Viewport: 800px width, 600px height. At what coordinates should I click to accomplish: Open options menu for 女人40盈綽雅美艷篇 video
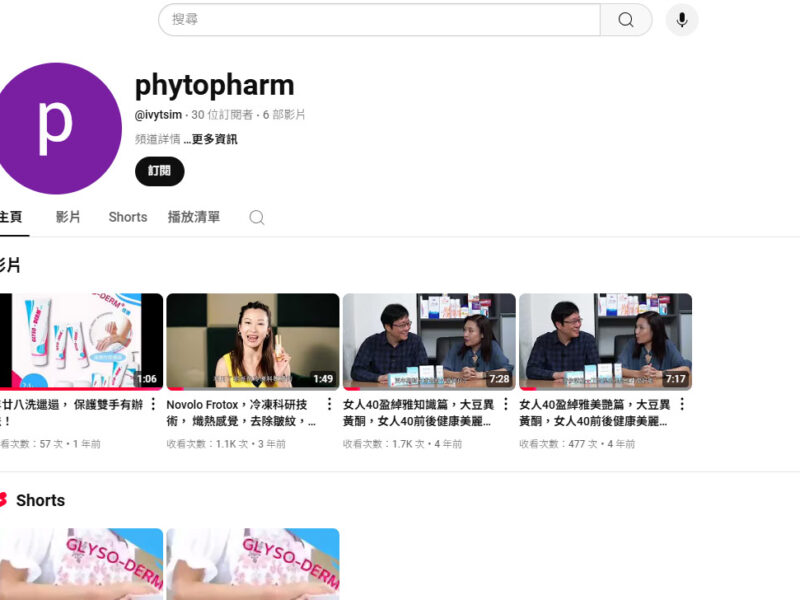point(682,405)
